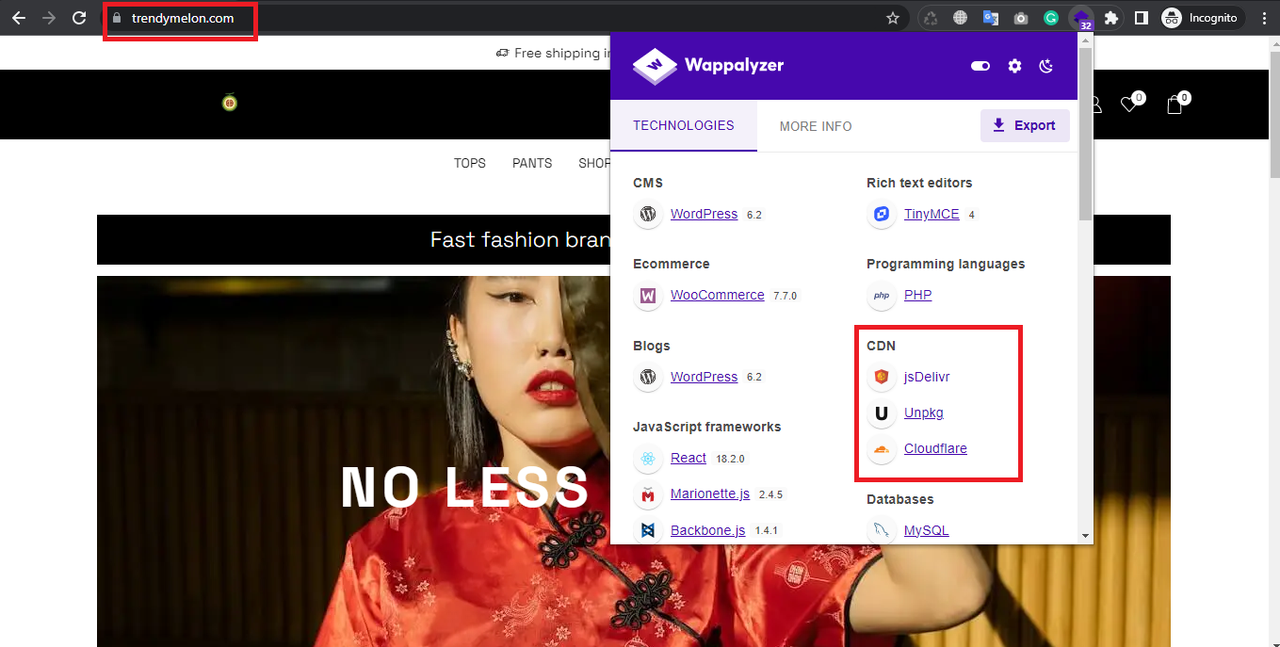Open the Unpkg link
Image resolution: width=1280 pixels, height=647 pixels.
point(924,413)
